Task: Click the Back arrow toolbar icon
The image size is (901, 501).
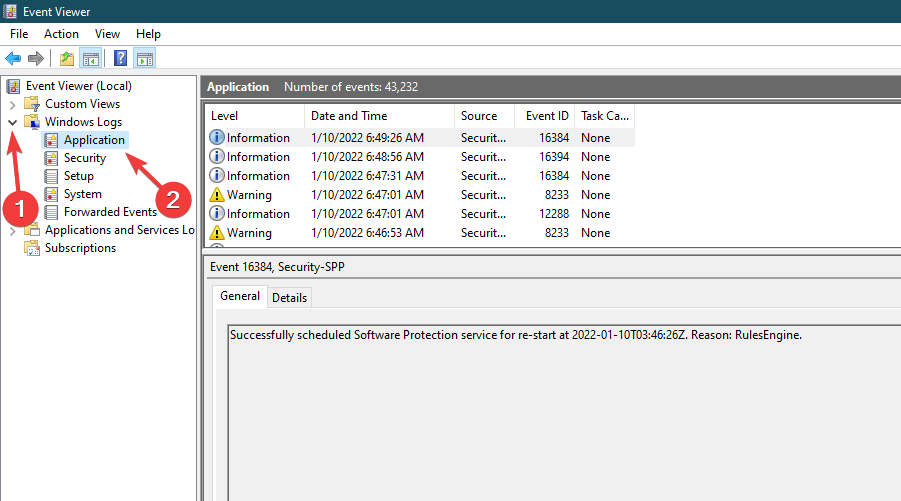Action: (13, 58)
